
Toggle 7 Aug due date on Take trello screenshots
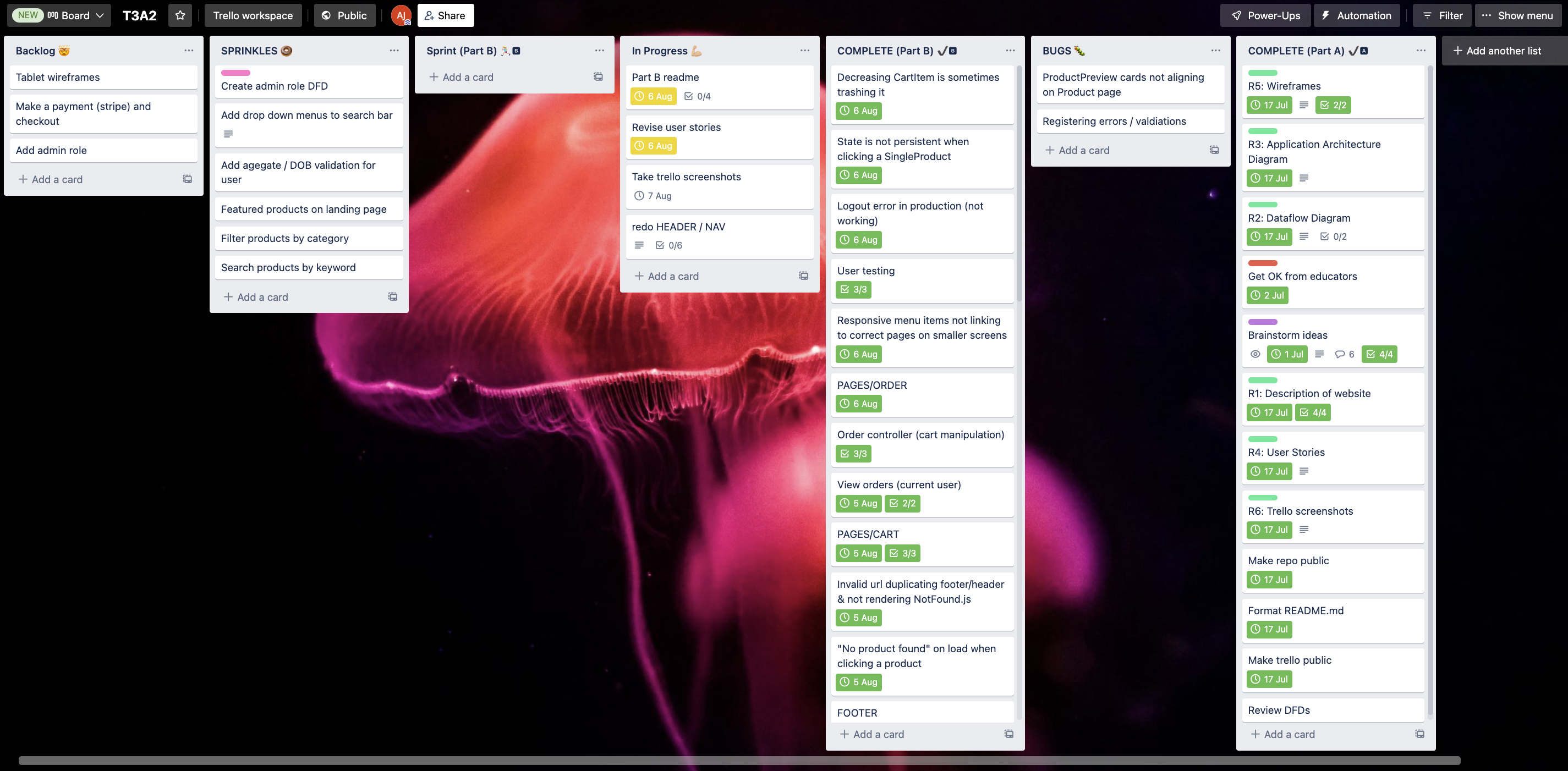point(653,195)
